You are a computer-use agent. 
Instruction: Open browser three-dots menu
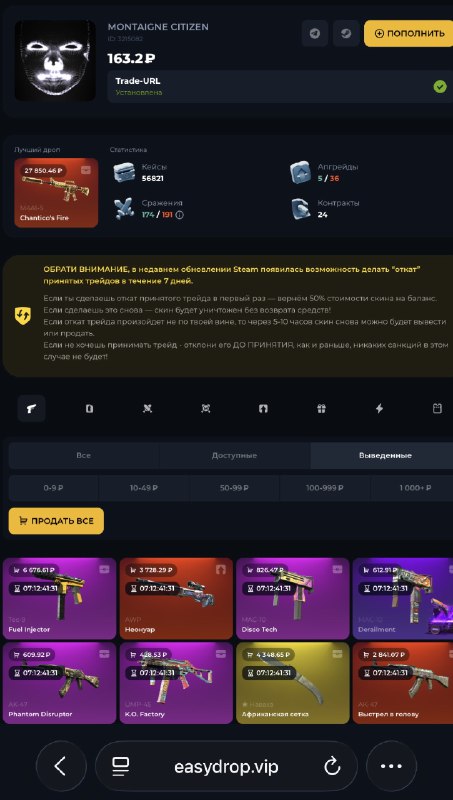391,766
